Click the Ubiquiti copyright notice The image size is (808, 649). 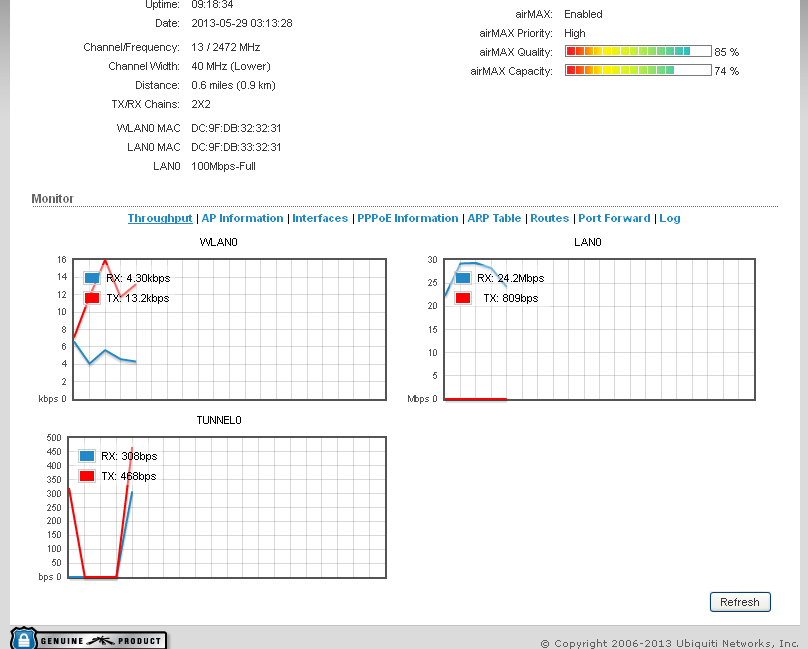670,643
